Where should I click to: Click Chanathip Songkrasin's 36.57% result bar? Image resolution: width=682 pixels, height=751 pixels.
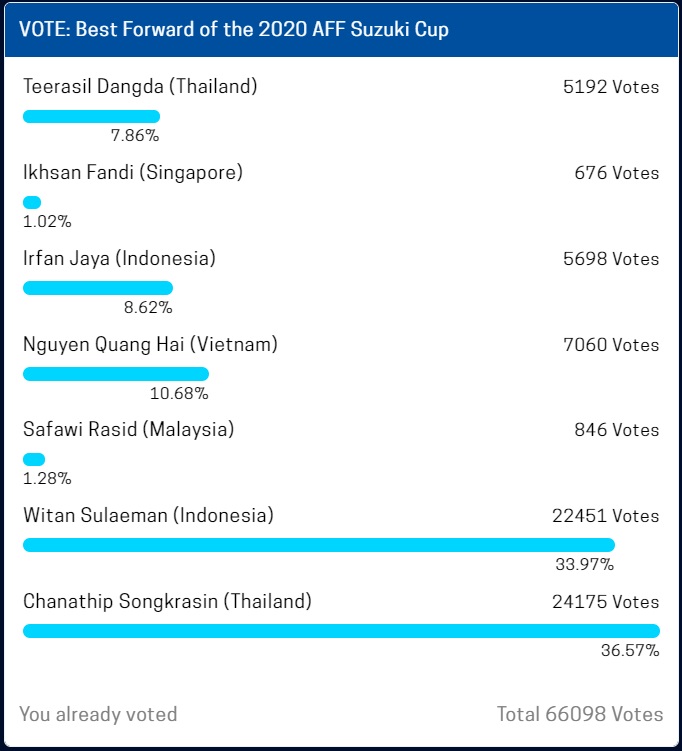click(341, 631)
